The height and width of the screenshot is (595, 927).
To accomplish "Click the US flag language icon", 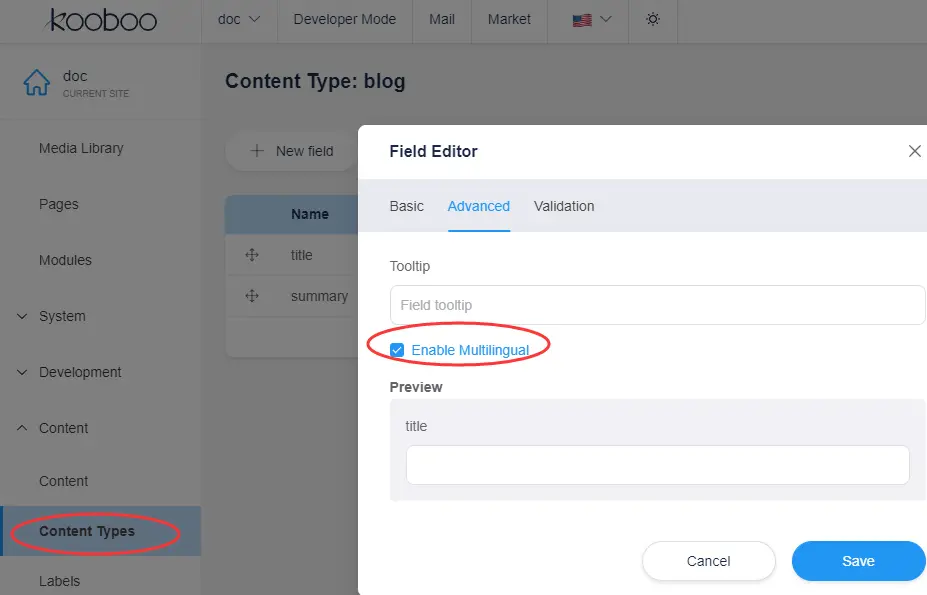I will (x=582, y=20).
